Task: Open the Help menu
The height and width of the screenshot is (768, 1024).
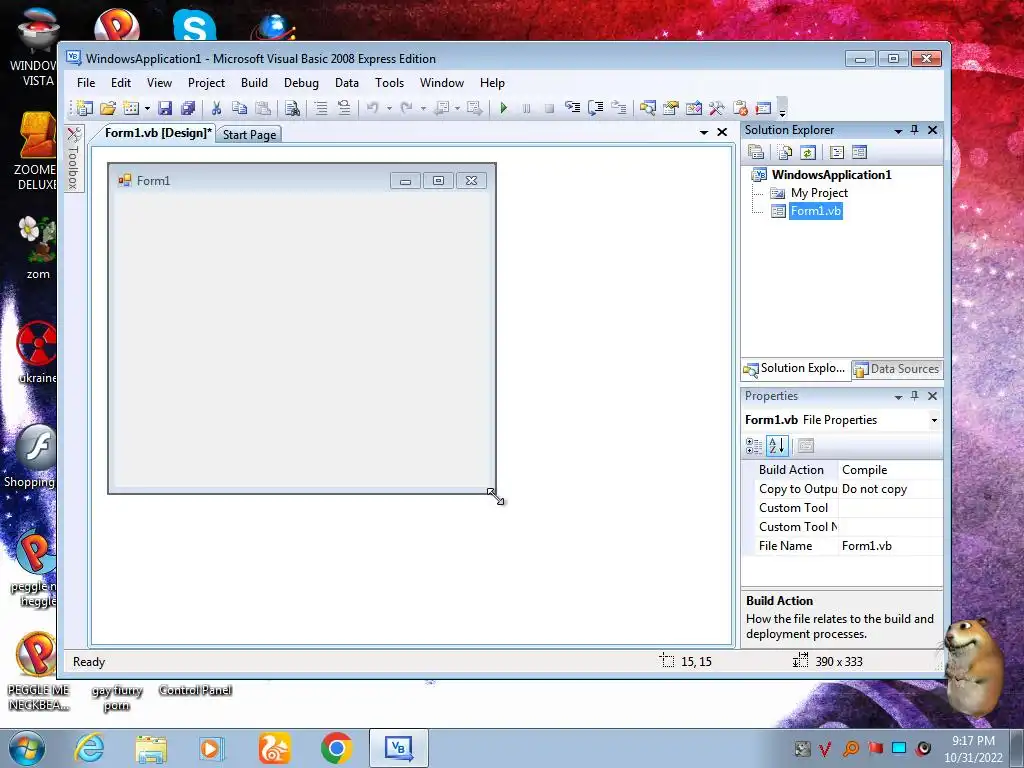Action: 492,83
